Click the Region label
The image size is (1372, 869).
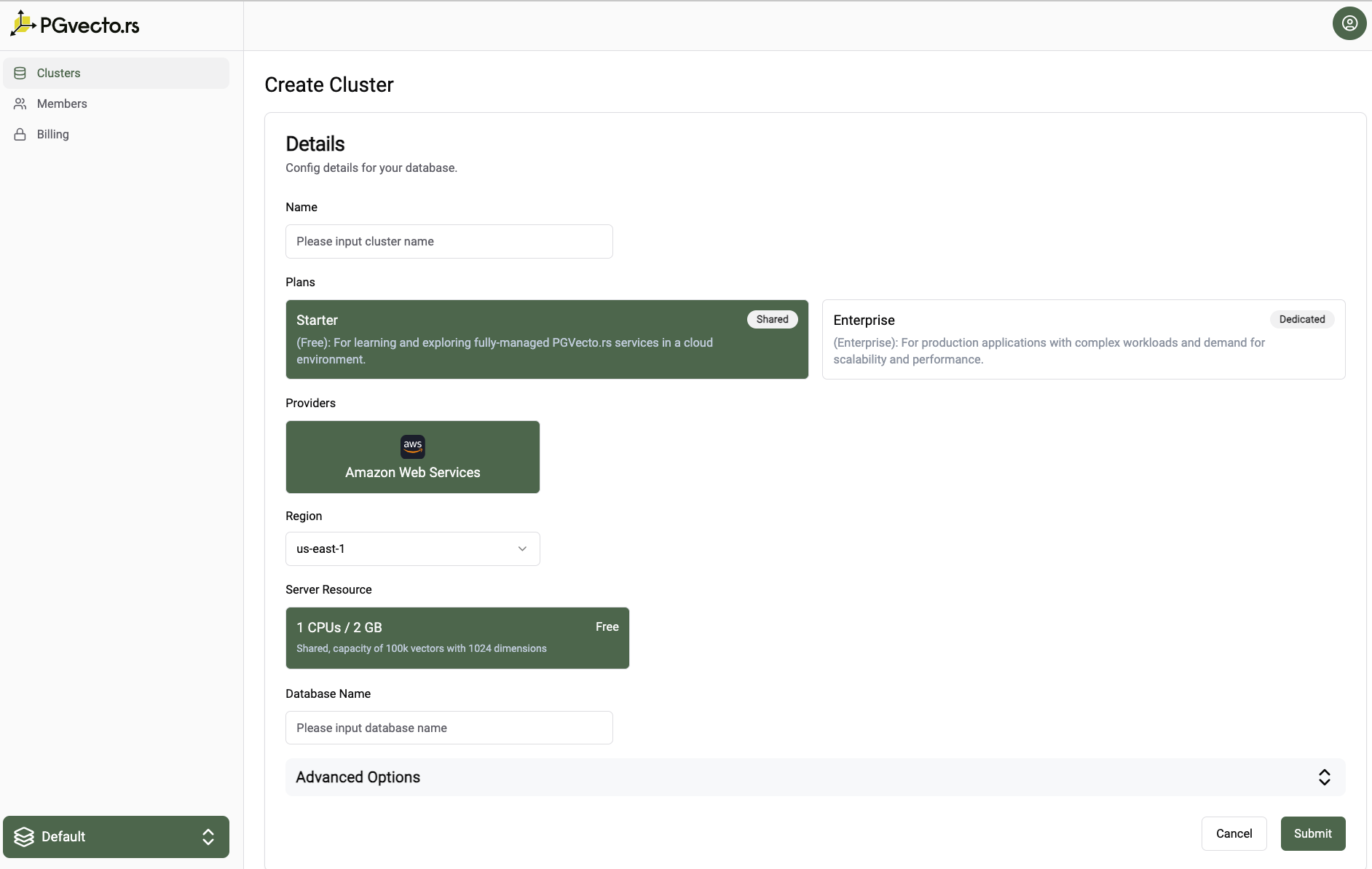point(304,516)
